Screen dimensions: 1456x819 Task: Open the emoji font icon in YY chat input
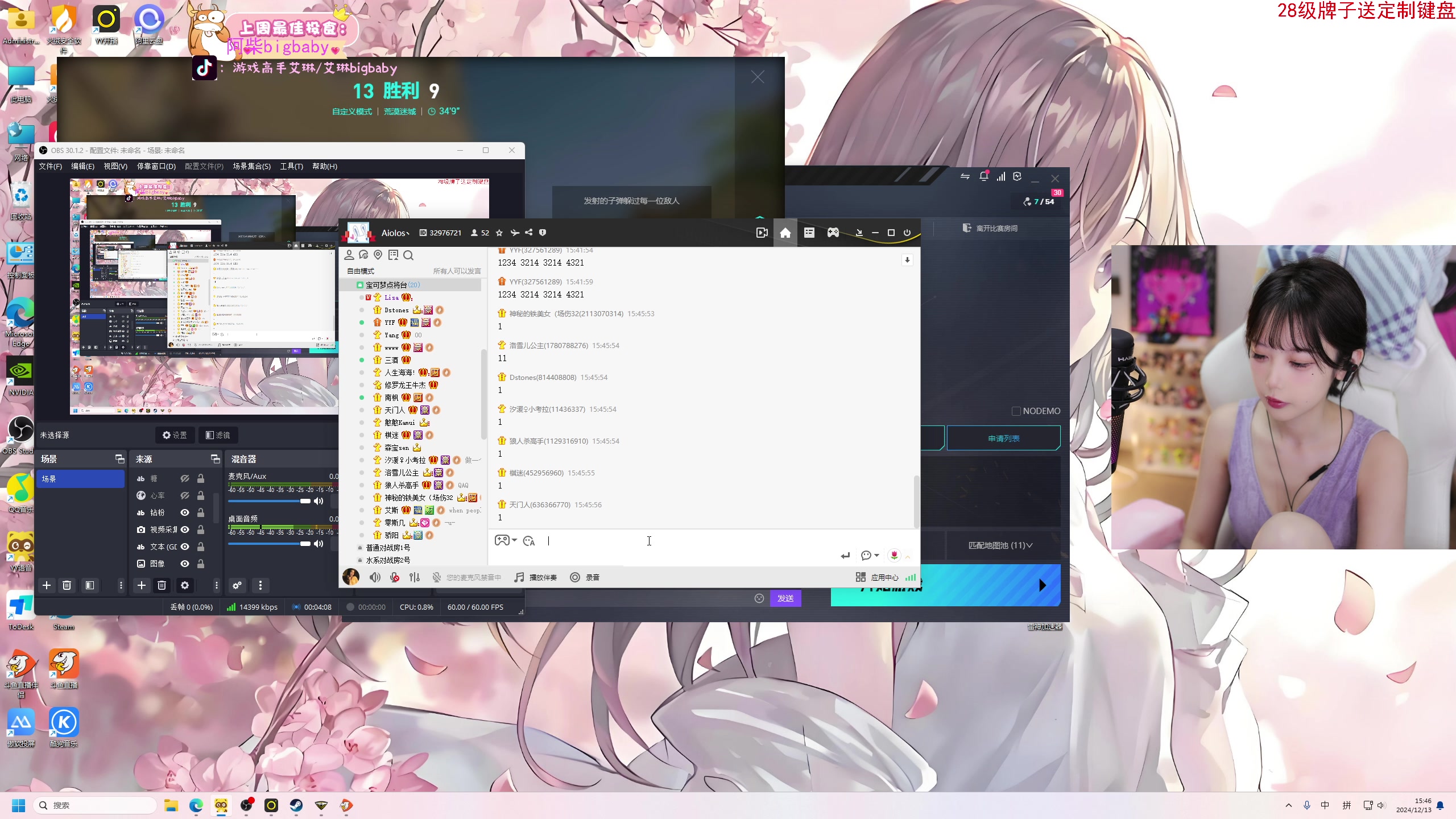[x=529, y=541]
